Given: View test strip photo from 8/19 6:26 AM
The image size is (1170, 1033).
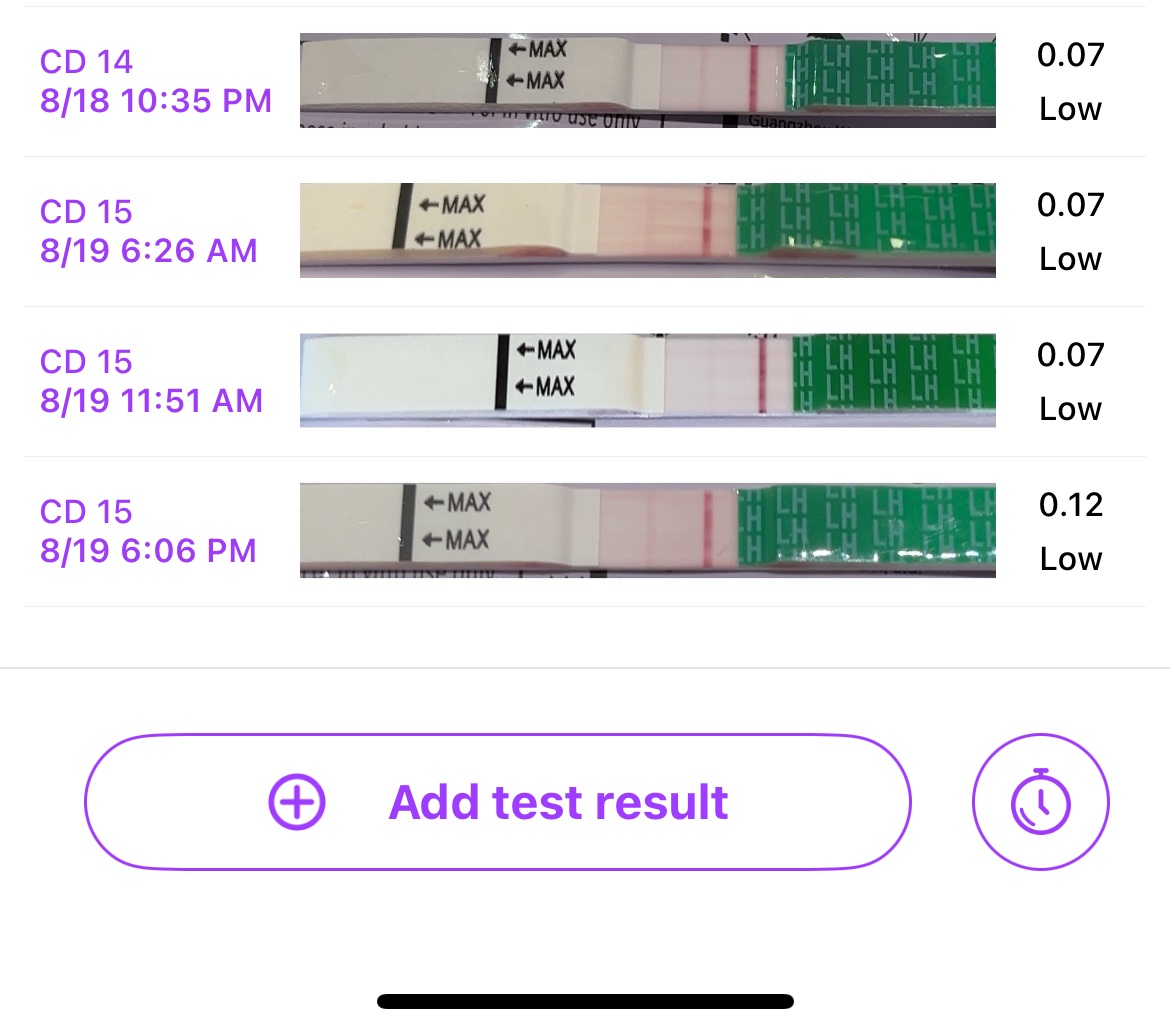Looking at the screenshot, I should coord(647,230).
